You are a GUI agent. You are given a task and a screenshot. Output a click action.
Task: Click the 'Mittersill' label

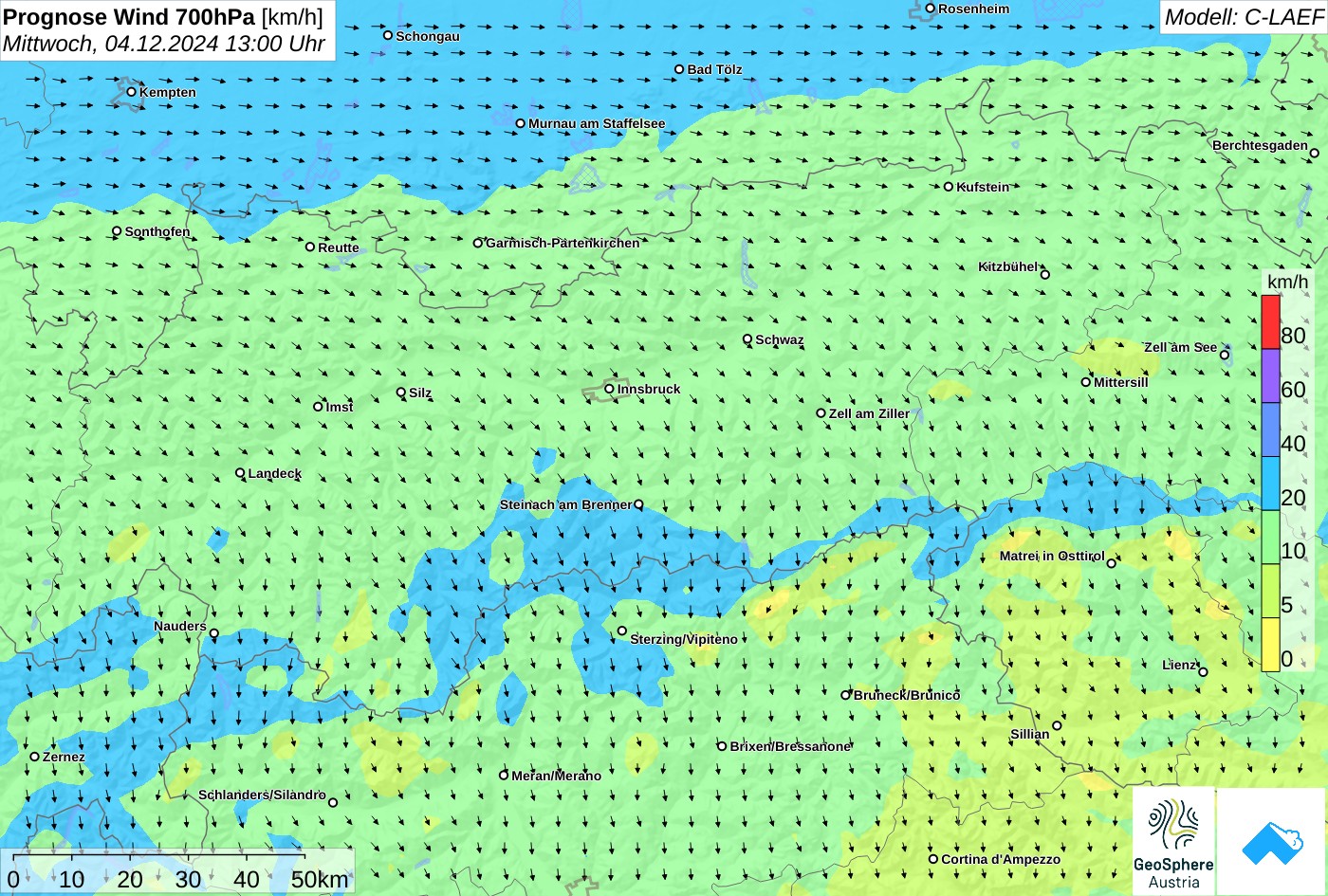1121,382
